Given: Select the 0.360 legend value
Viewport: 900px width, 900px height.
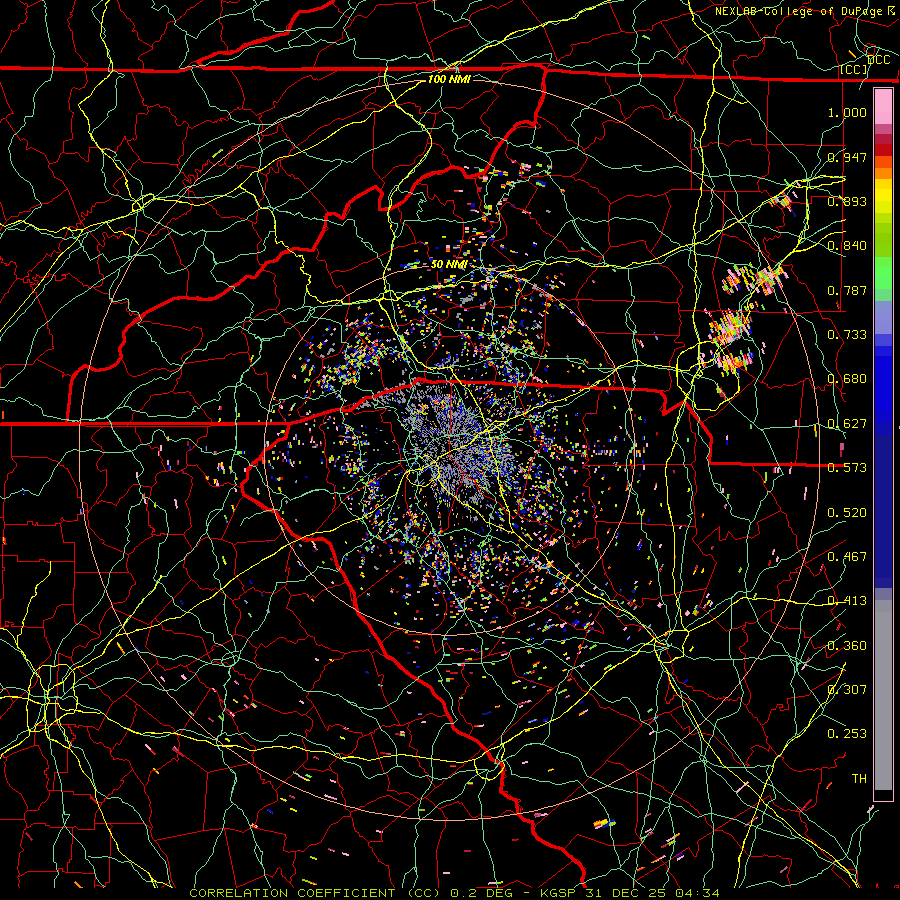Looking at the screenshot, I should [x=847, y=646].
